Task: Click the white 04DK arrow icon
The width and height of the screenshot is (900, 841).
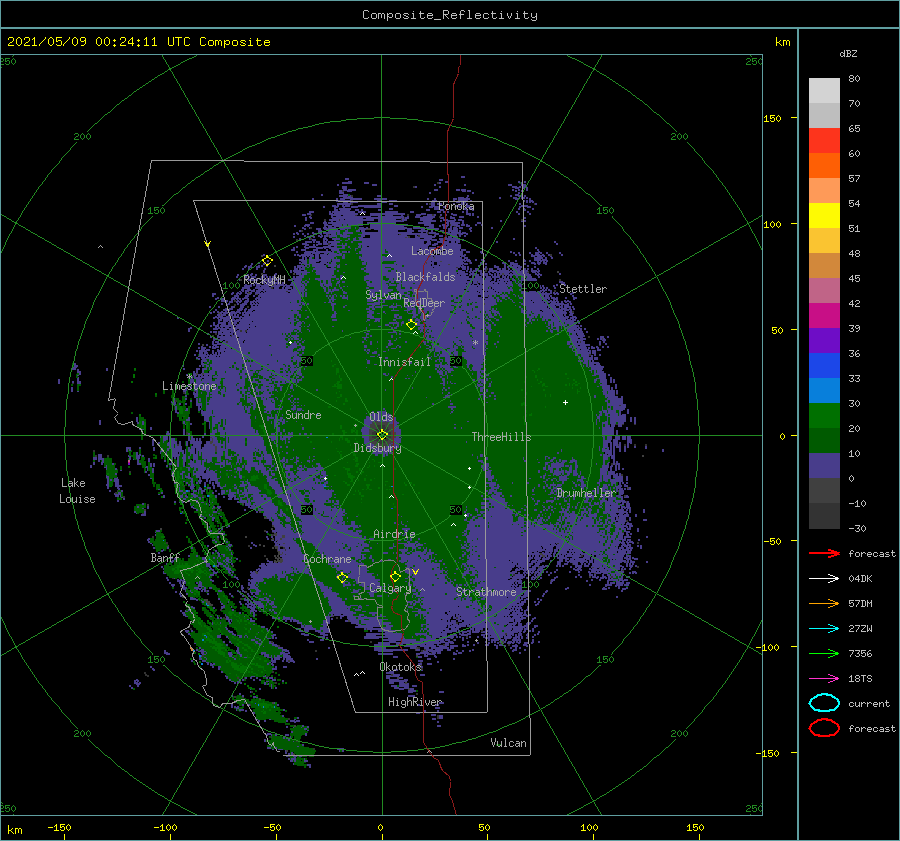Action: tap(824, 578)
